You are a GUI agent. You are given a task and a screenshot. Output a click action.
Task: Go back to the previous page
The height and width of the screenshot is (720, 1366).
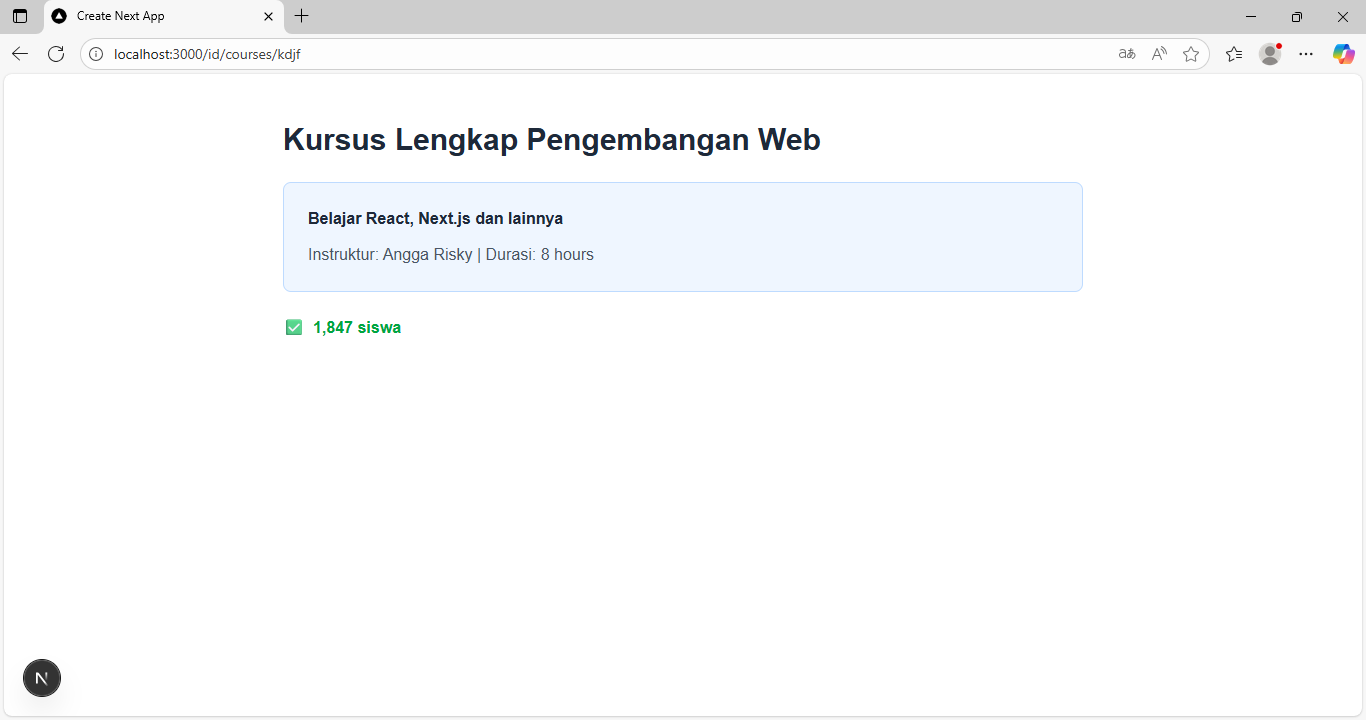point(20,54)
